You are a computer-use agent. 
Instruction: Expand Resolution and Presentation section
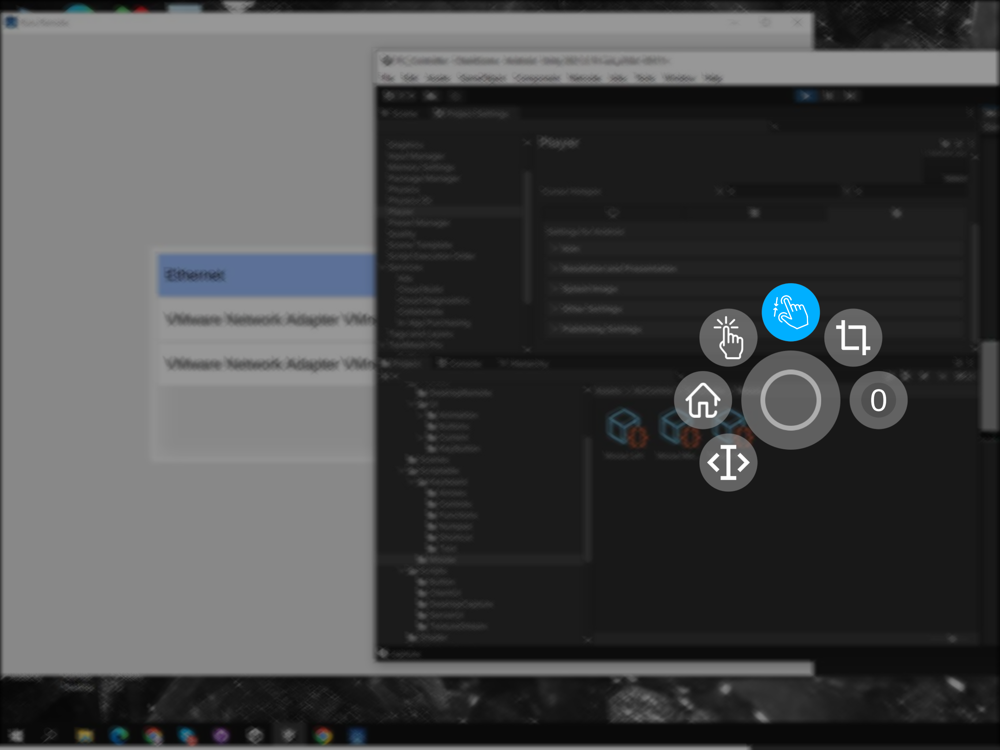tap(756, 268)
